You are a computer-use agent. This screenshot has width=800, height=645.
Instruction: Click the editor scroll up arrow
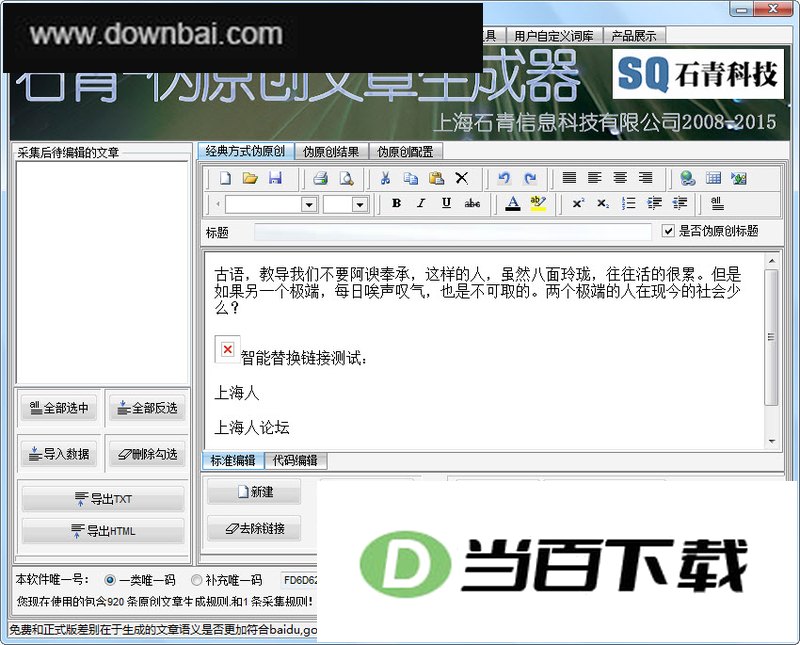(771, 261)
